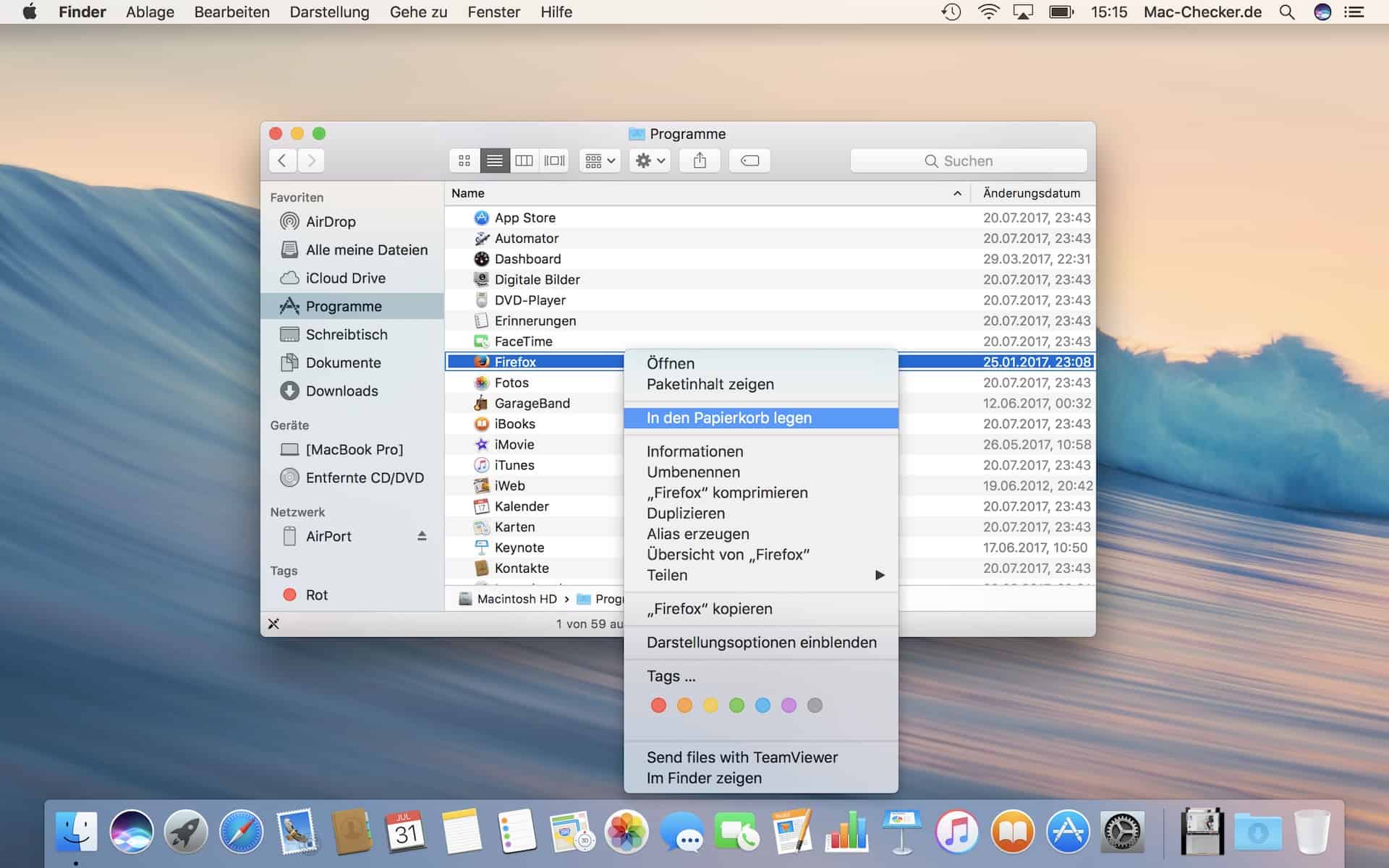Screen dimensions: 1389x868
Task: Sort by Änderungsdatum column header
Action: point(1032,193)
